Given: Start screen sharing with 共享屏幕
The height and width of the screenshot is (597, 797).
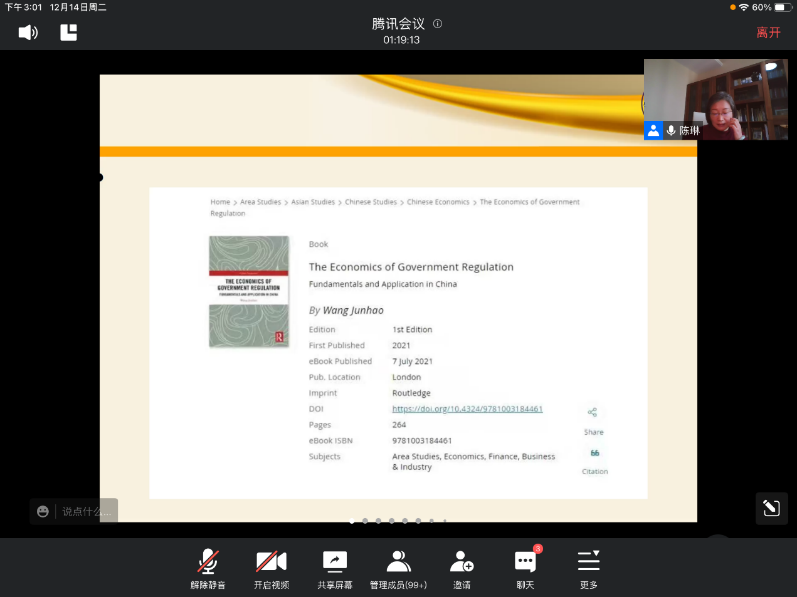Looking at the screenshot, I should 335,568.
